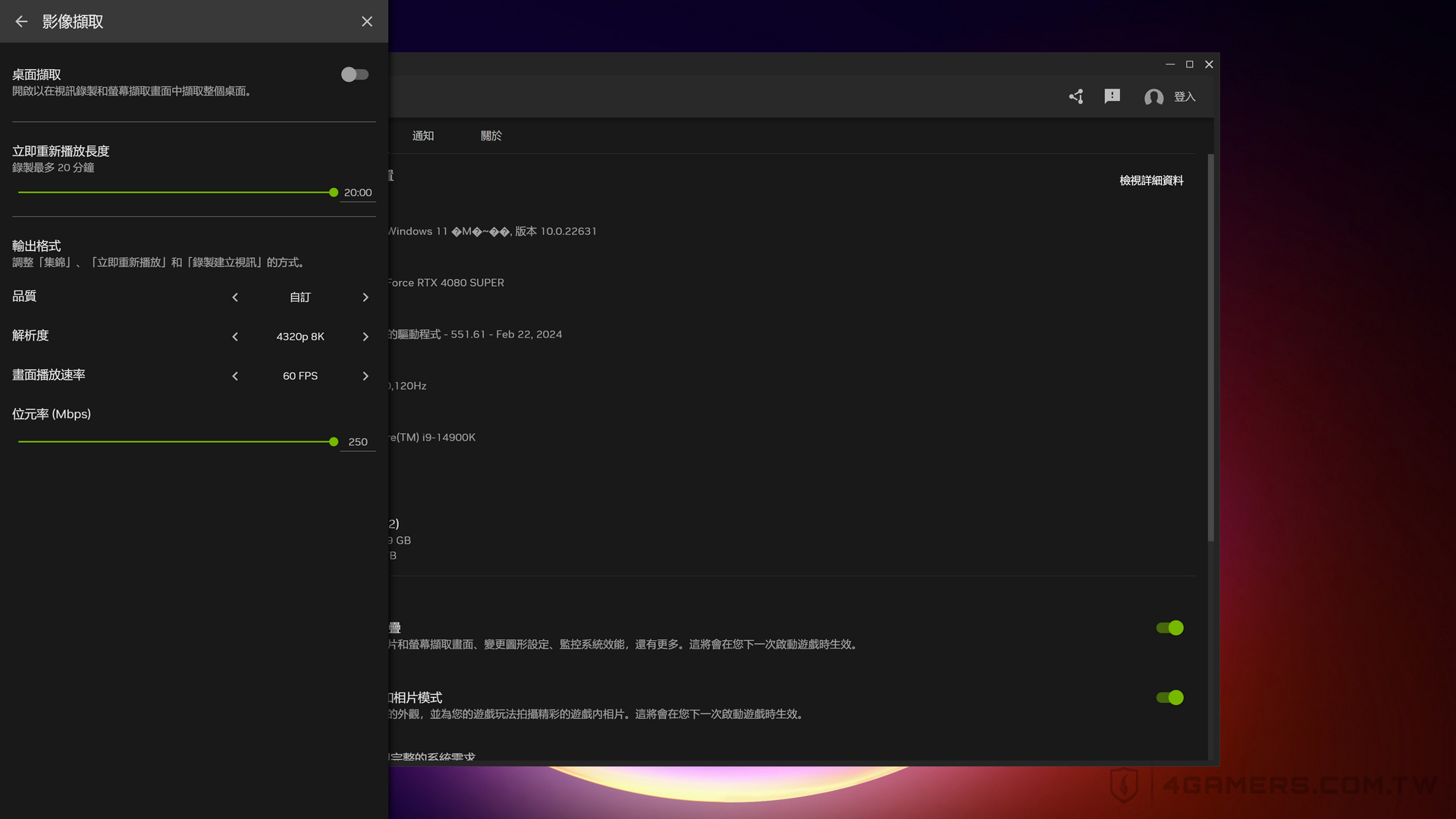Maximize the GeForce Experience window
1456x819 pixels.
click(1190, 64)
